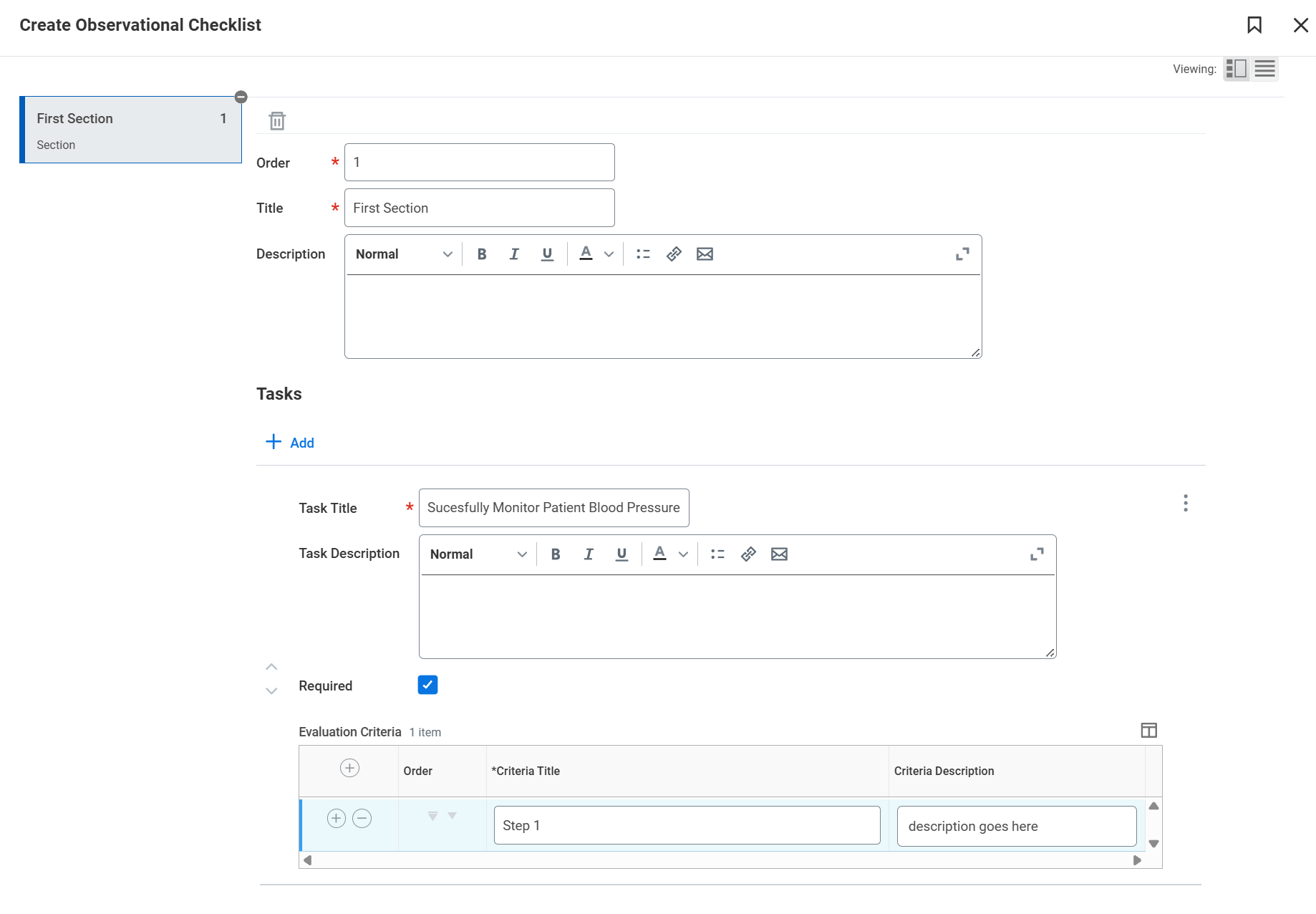
Task: Bookmark this checklist page
Action: 1254,25
